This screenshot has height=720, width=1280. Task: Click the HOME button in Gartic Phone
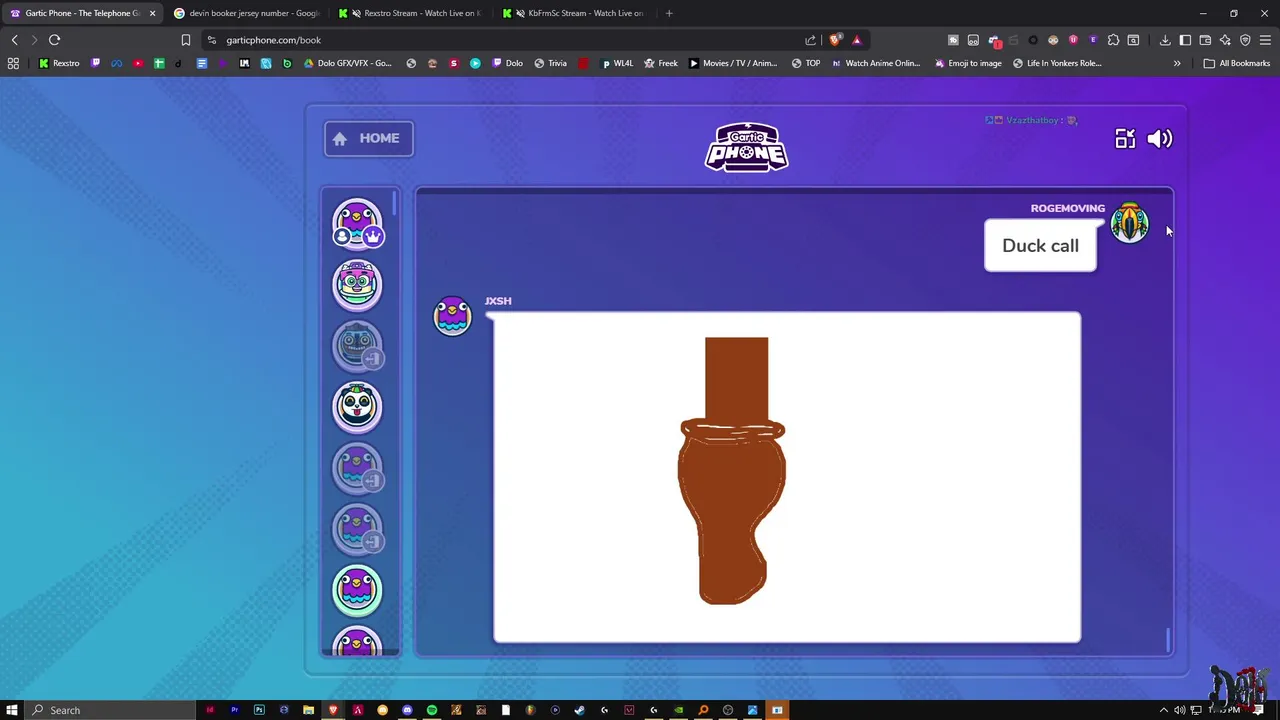[x=368, y=138]
